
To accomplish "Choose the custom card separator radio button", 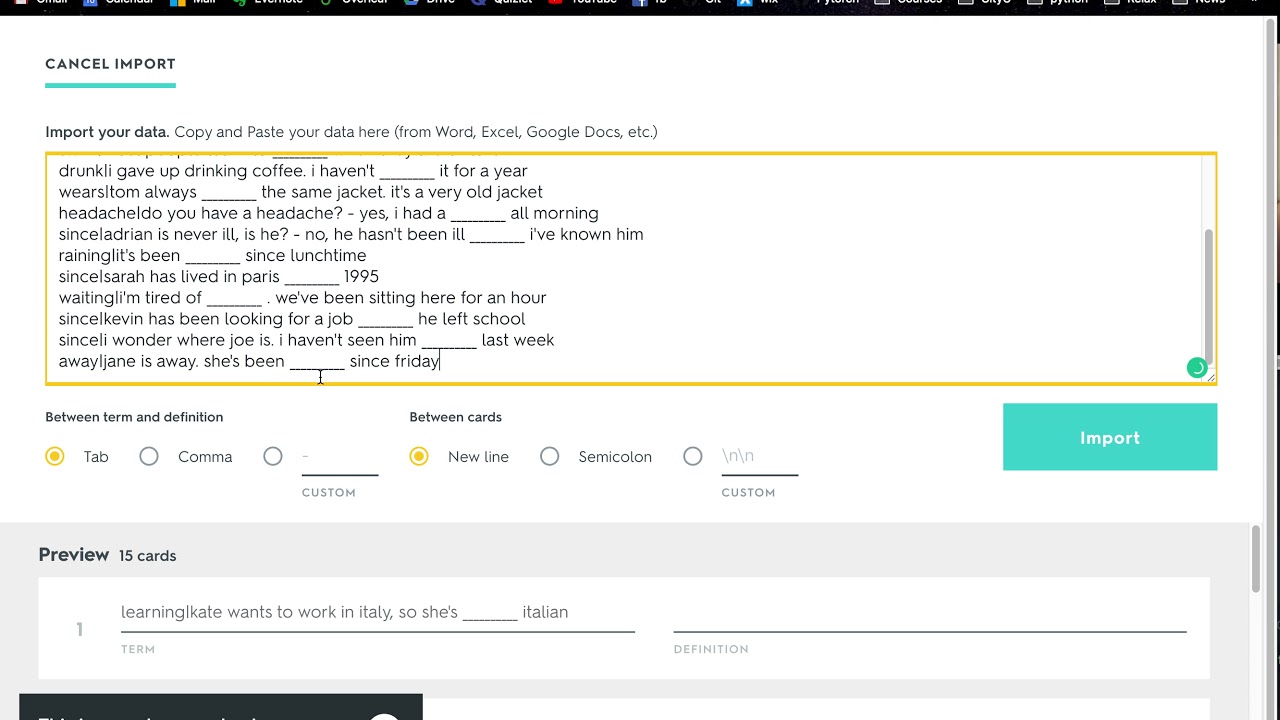I will tap(693, 456).
